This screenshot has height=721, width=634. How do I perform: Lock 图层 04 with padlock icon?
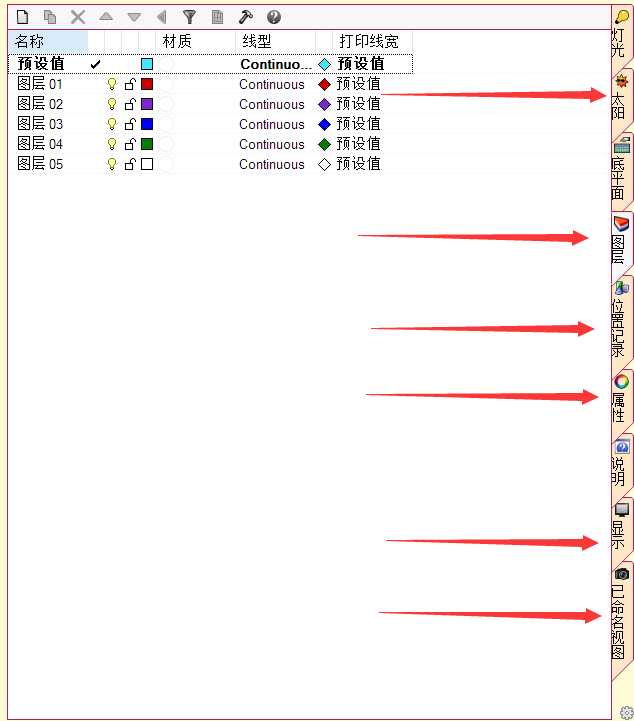tap(130, 144)
